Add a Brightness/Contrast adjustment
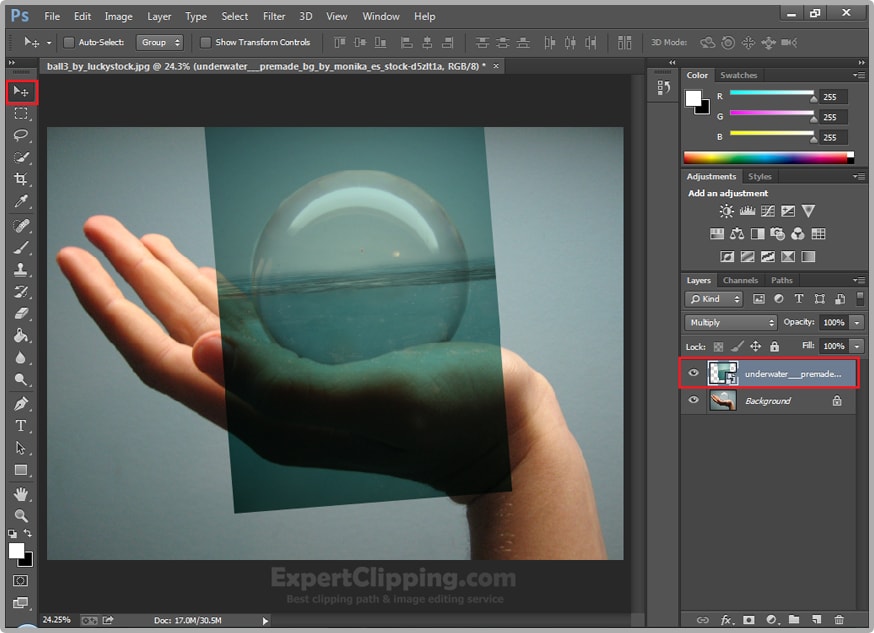Viewport: 874px width, 633px height. [x=727, y=211]
